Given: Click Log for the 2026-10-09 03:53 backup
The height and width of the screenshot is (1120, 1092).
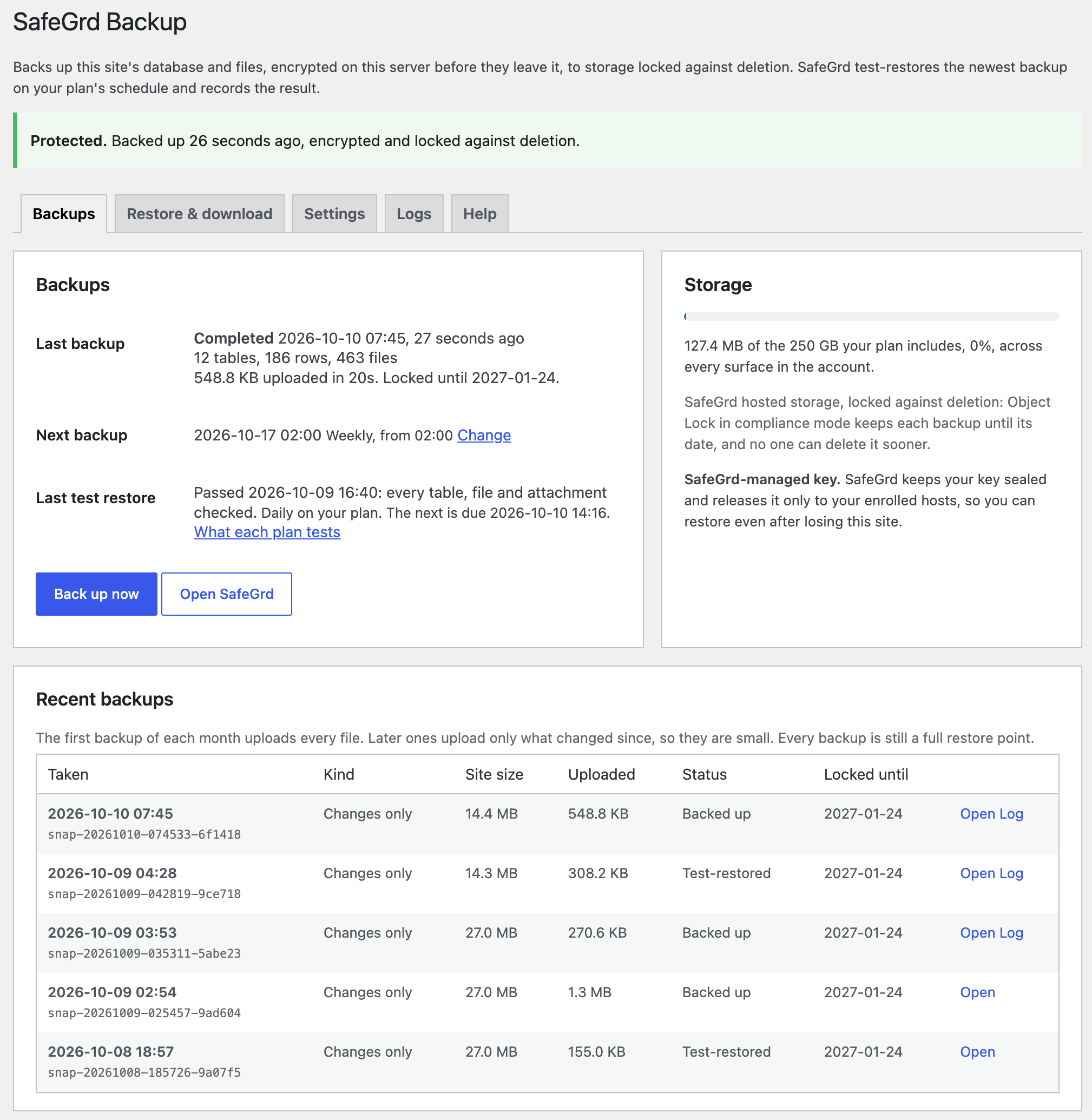Looking at the screenshot, I should coord(1011,932).
